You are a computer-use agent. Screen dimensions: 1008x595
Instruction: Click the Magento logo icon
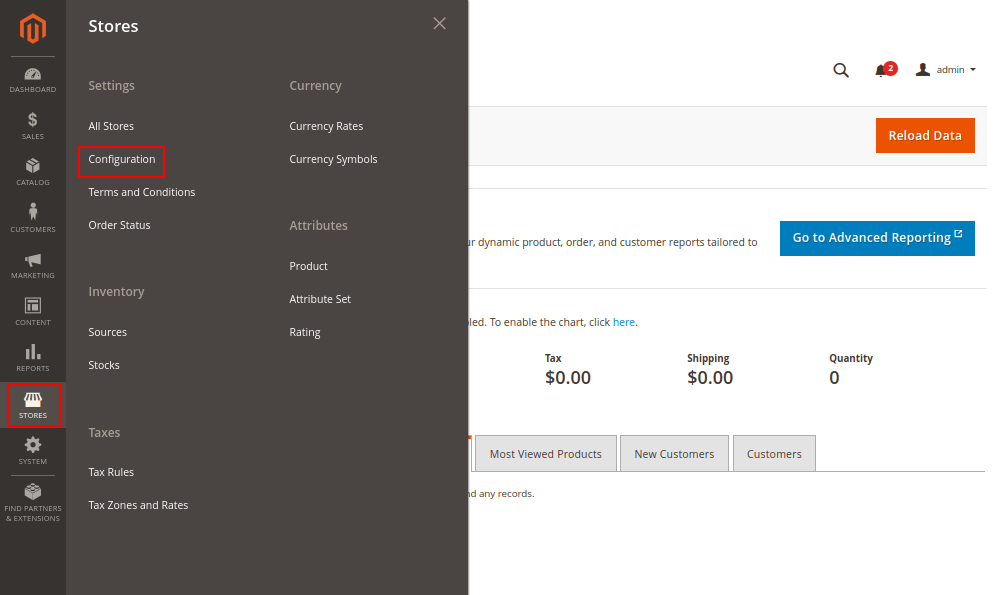pyautogui.click(x=33, y=29)
